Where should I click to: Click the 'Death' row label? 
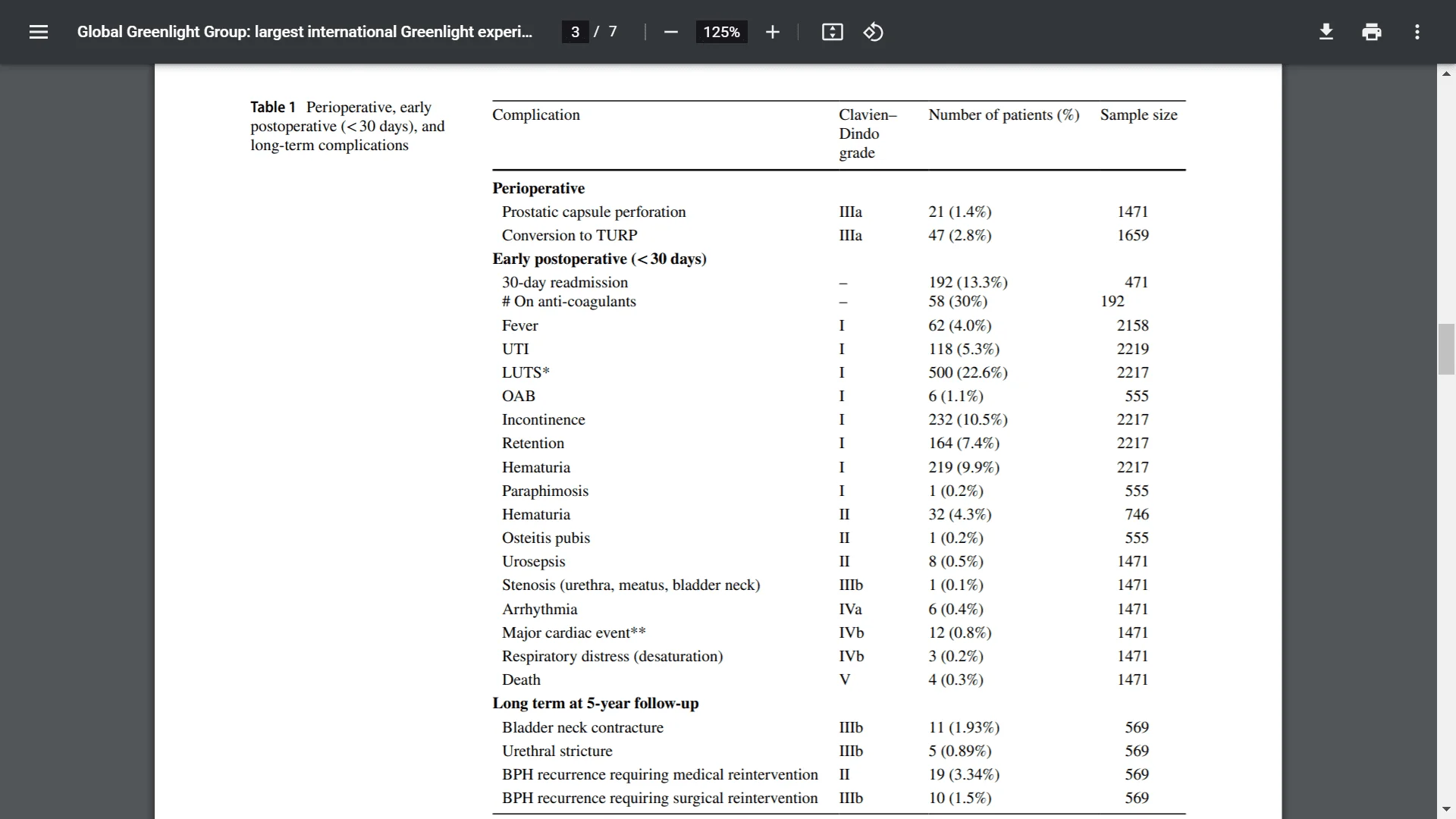522,679
